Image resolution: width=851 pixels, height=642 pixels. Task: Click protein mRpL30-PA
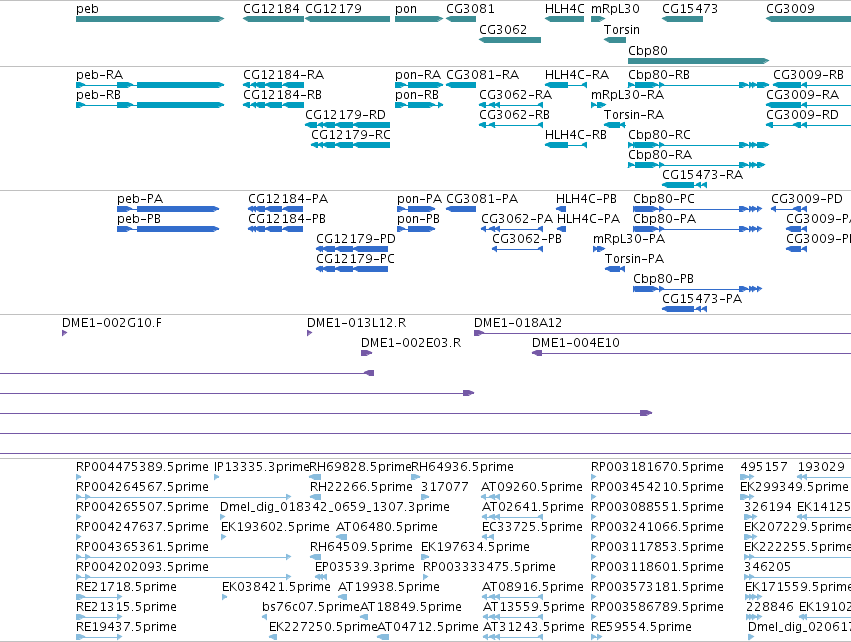629,239
